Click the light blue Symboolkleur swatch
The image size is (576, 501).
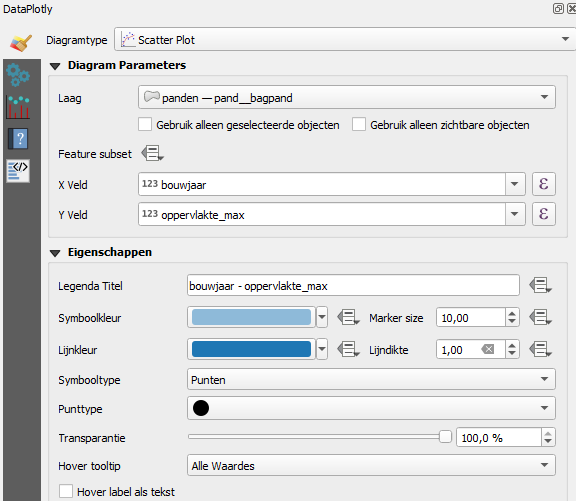251,317
